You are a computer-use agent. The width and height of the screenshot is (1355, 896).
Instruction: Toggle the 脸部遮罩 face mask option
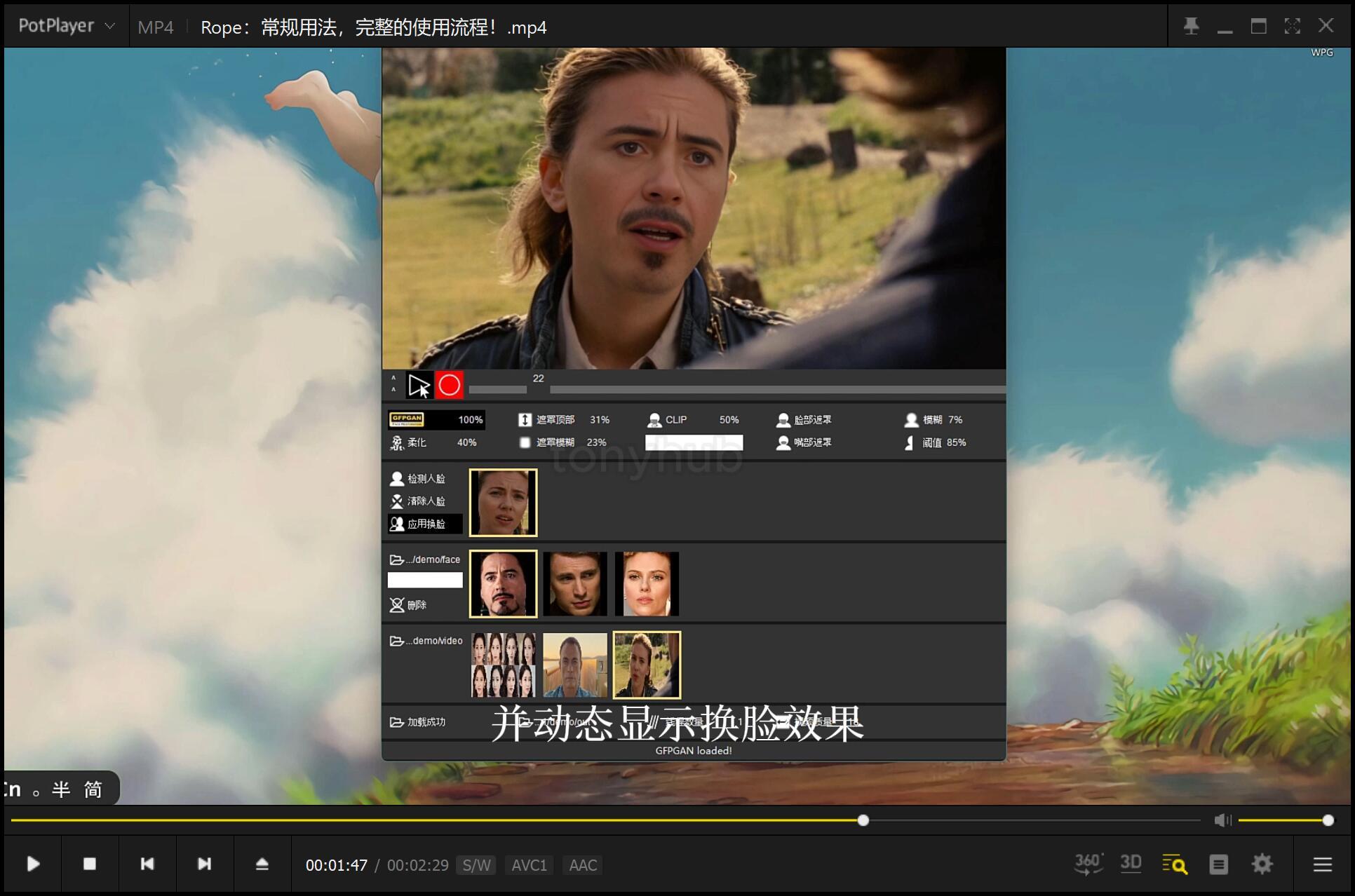(x=804, y=419)
